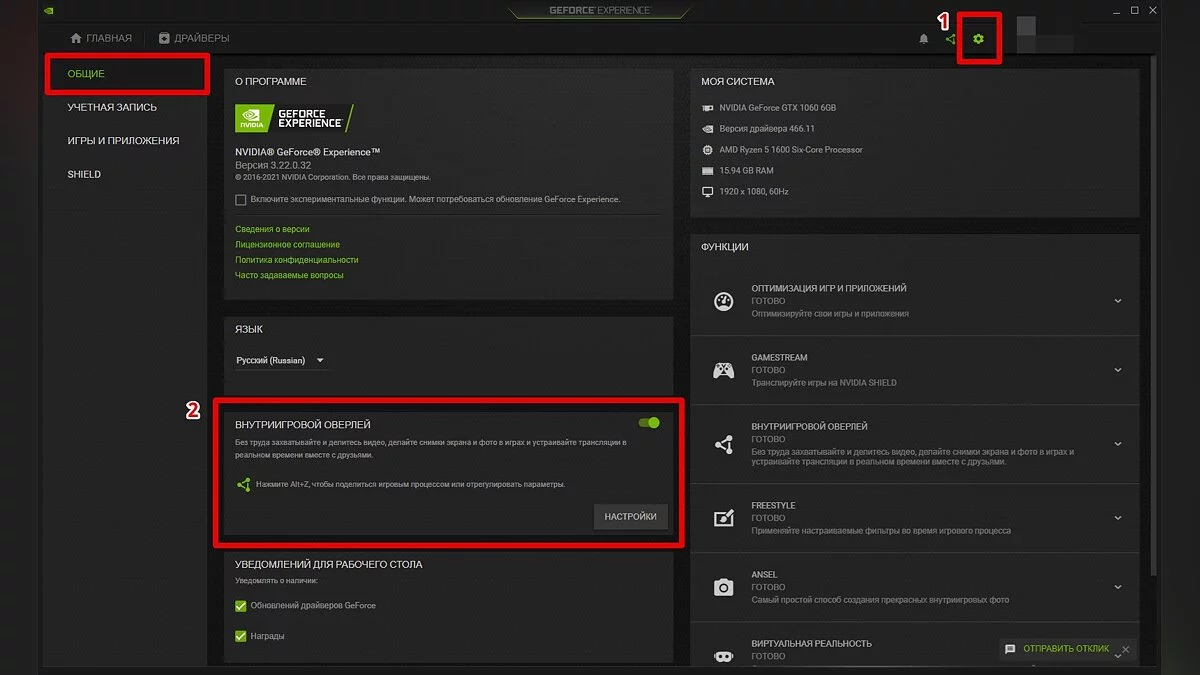The image size is (1200, 675).
Task: Switch to the Драйверы tab
Action: [x=194, y=38]
